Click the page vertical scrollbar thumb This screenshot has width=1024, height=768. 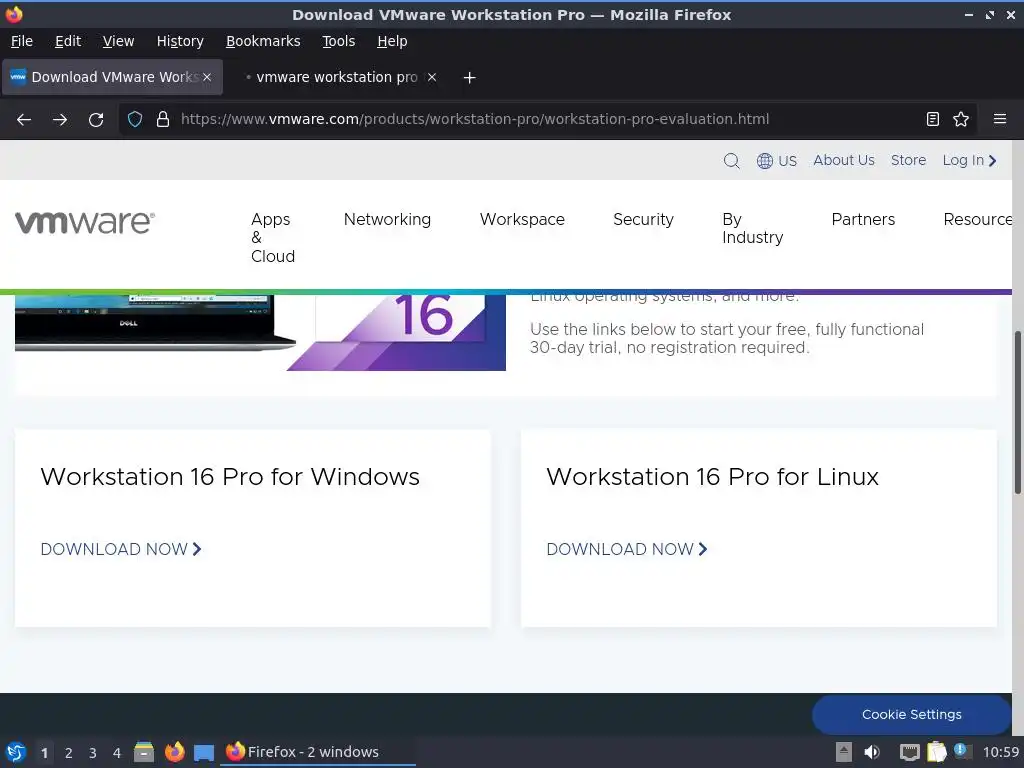[x=1017, y=413]
